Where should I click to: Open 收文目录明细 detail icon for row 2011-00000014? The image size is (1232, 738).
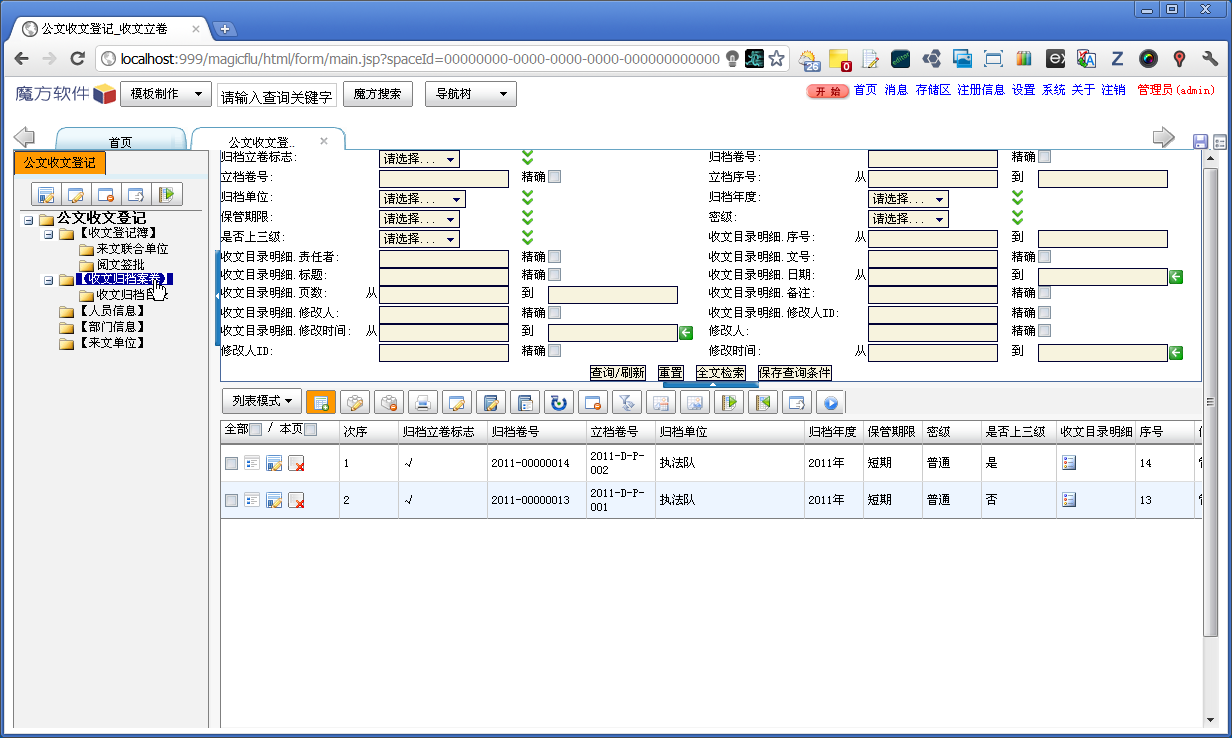(x=1069, y=463)
